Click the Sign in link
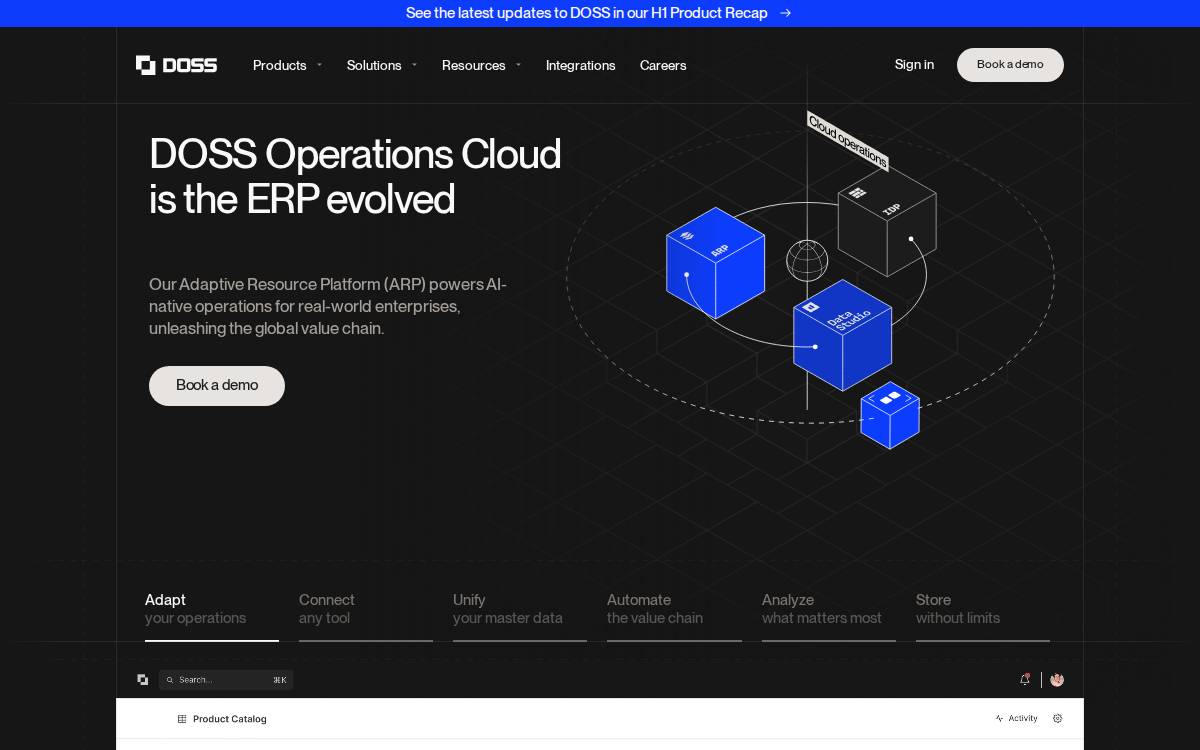1200x750 pixels. [914, 64]
